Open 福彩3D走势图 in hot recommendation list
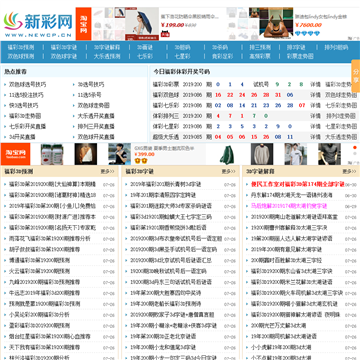 pos(25,116)
